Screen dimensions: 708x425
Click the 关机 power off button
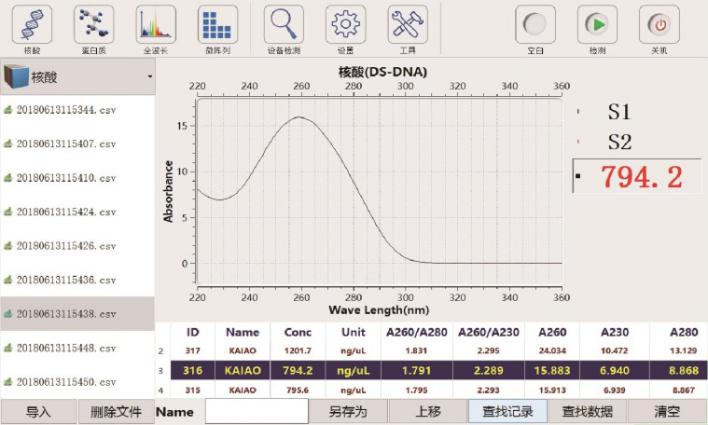pyautogui.click(x=659, y=25)
